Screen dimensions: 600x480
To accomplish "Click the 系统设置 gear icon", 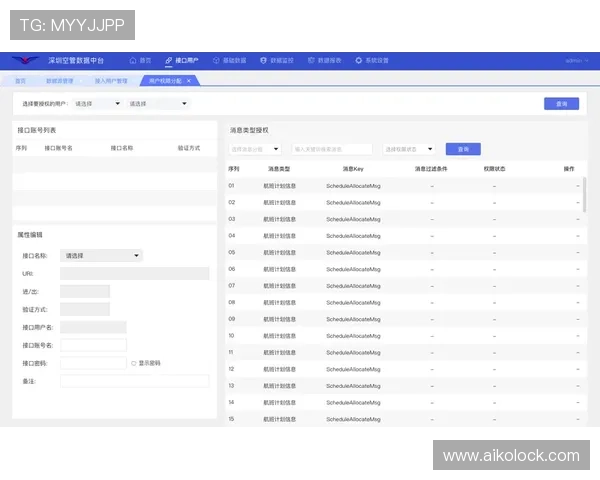I will click(x=359, y=60).
